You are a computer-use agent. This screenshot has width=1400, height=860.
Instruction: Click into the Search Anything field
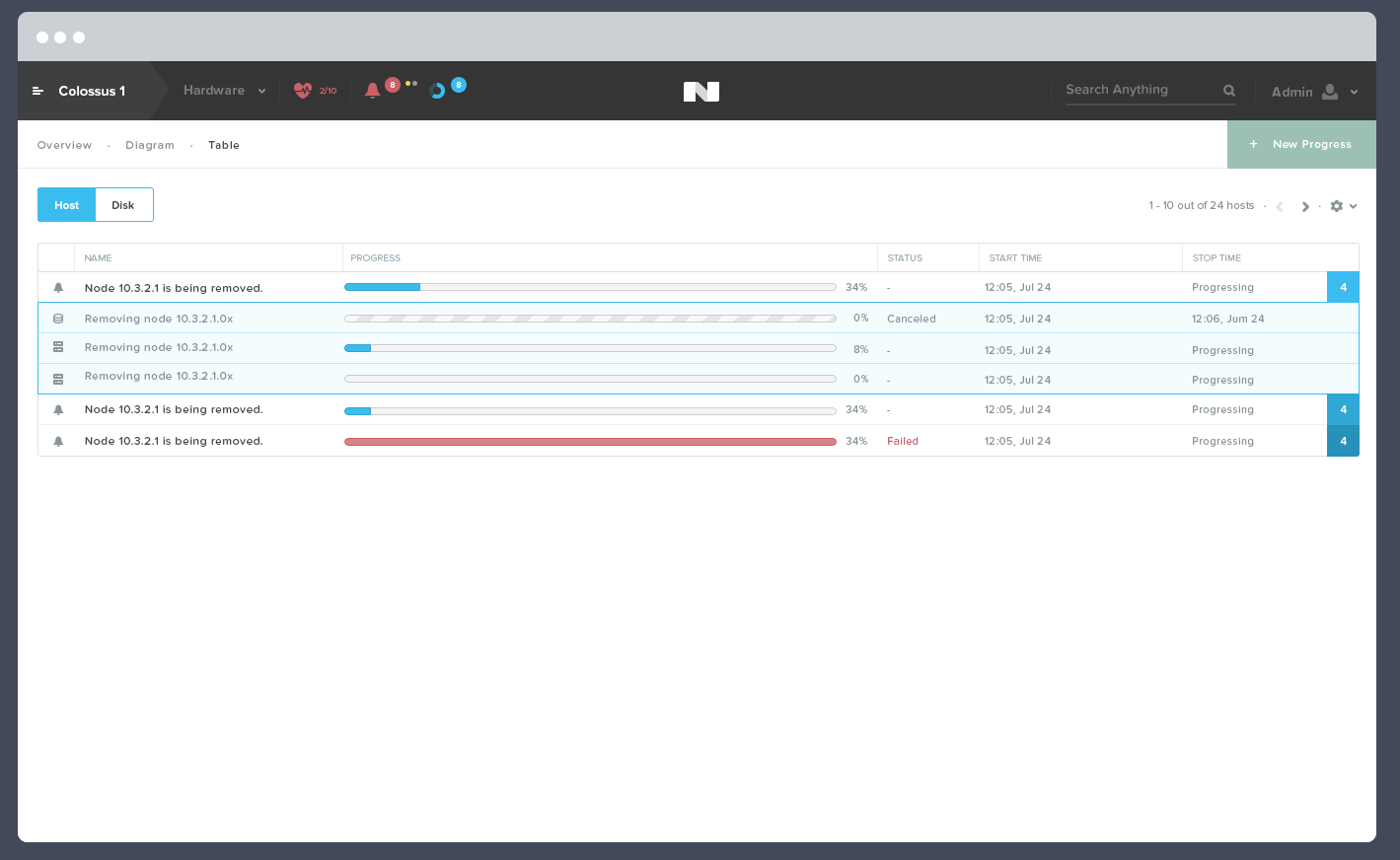pyautogui.click(x=1140, y=90)
